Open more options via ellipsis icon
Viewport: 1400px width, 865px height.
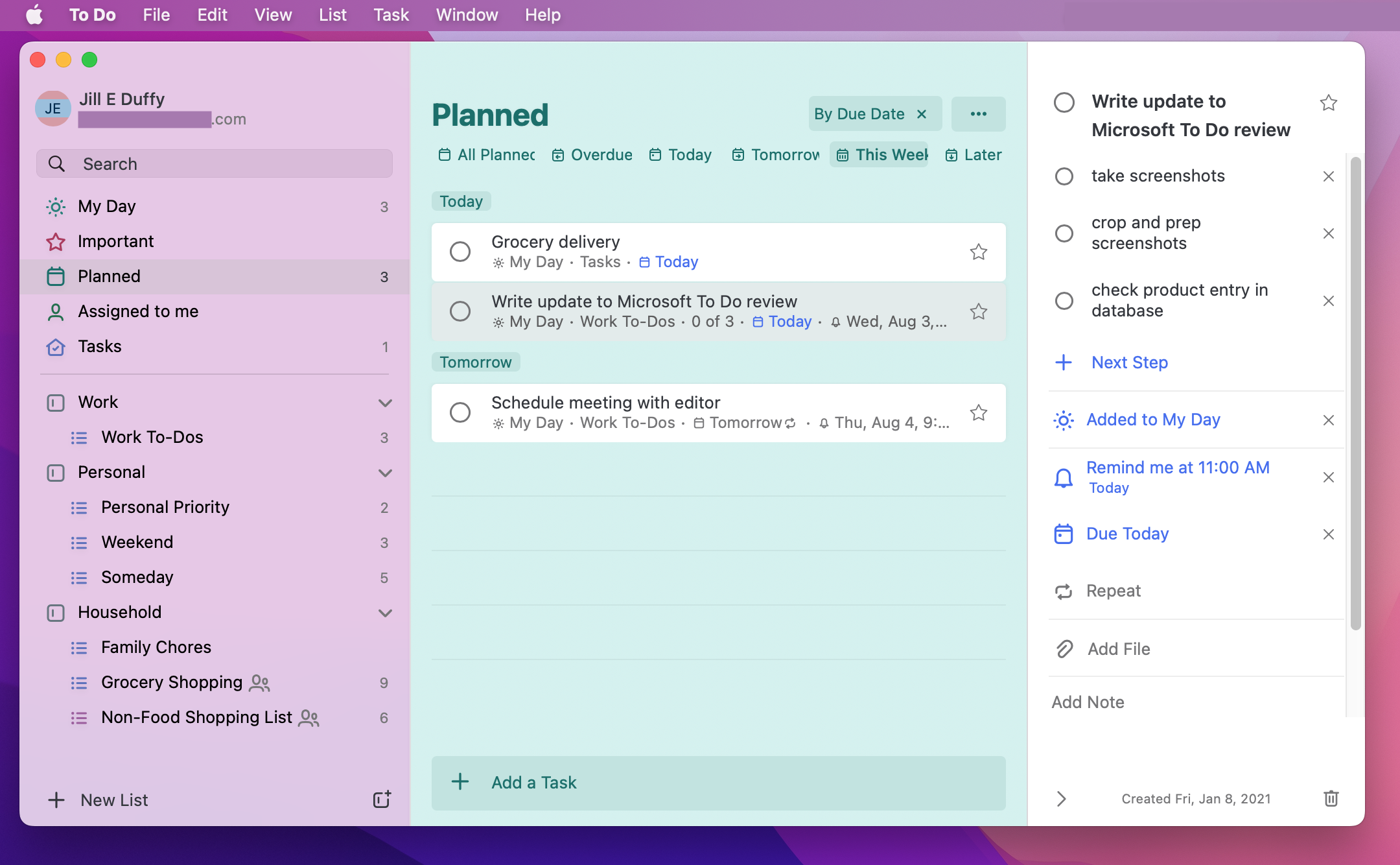pyautogui.click(x=978, y=113)
